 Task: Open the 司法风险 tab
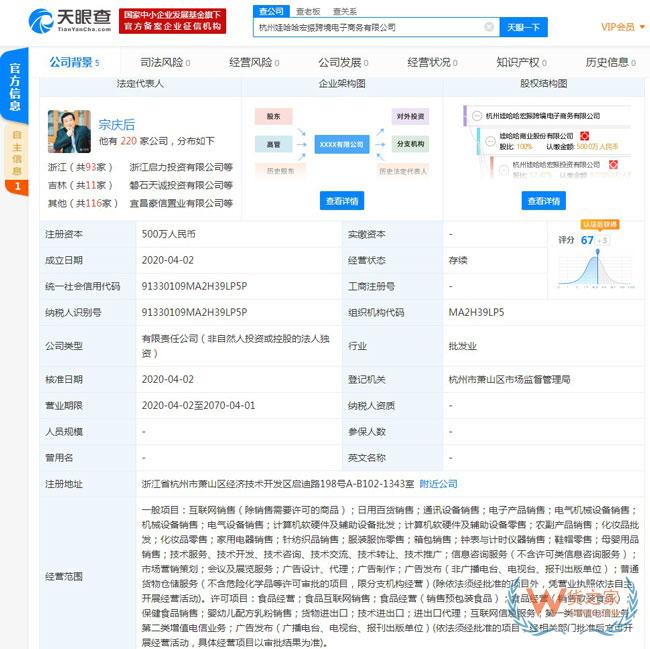[165, 63]
